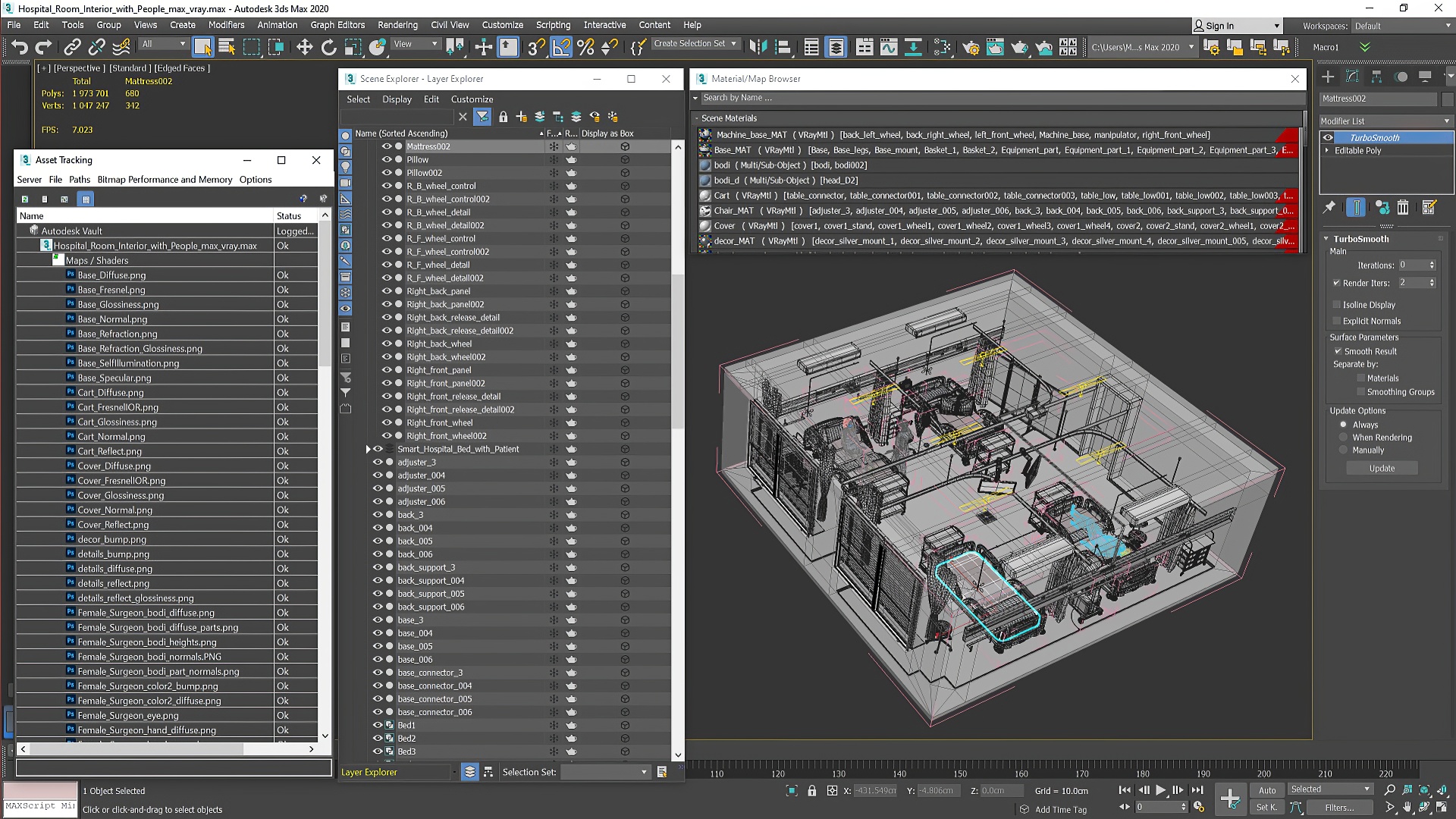Activate the Select and Rotate tool
This screenshot has width=1456, height=819.
click(x=328, y=47)
